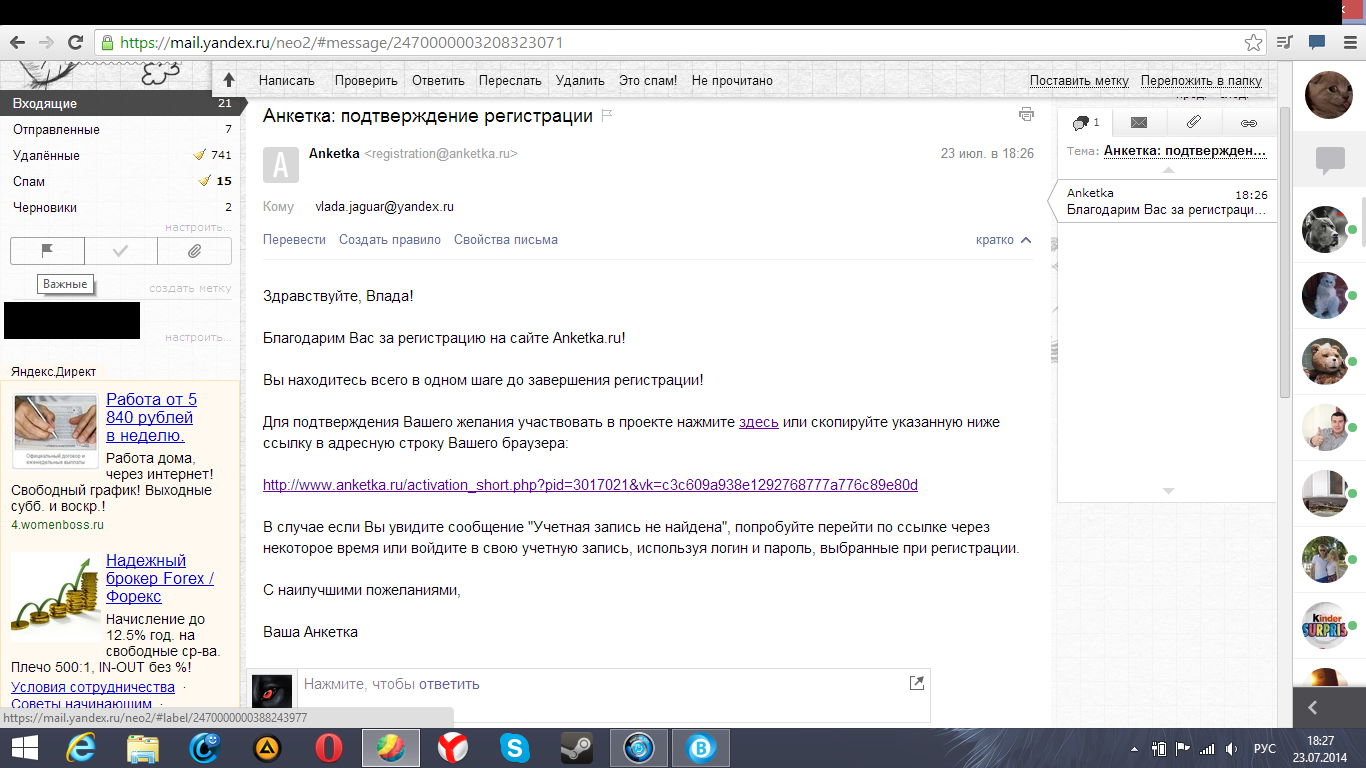Forward the message with Переслать
Viewport: 1366px width, 768px height.
[510, 81]
